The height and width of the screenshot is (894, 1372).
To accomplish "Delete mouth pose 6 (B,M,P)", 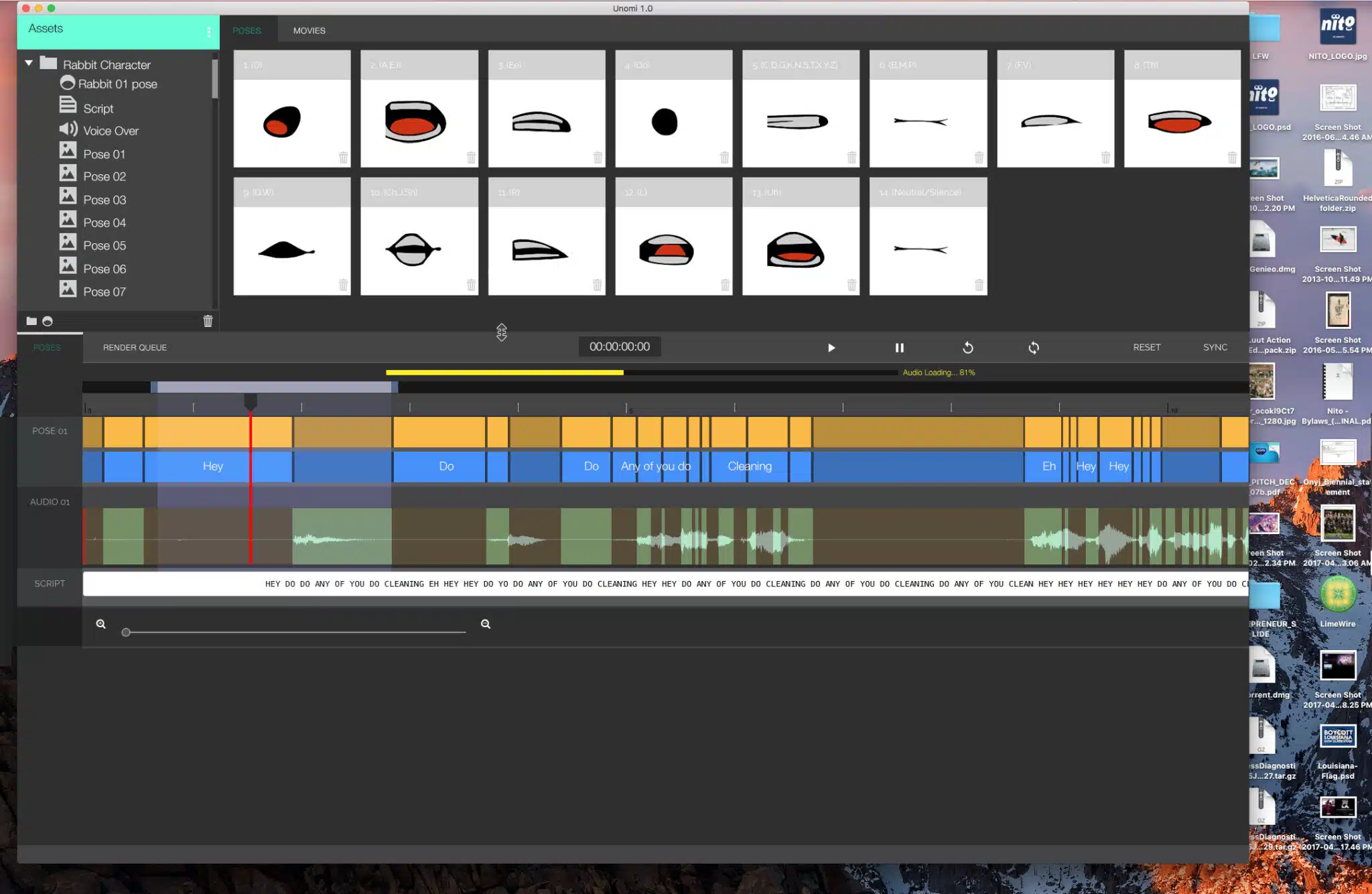I will click(x=979, y=157).
